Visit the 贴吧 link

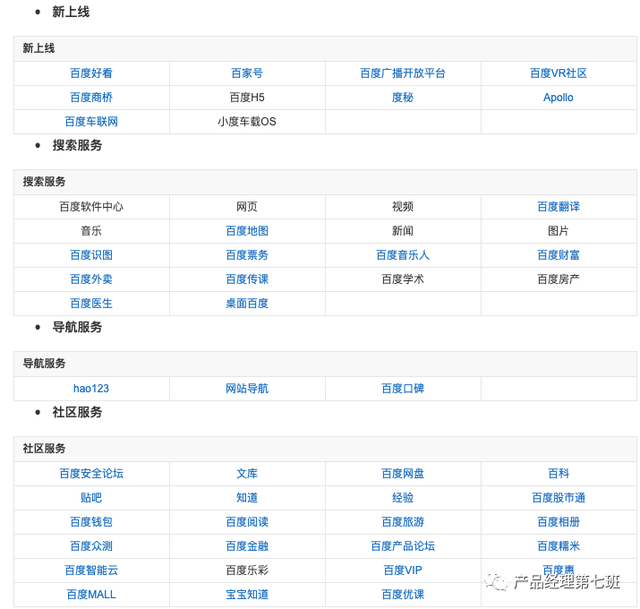[91, 498]
